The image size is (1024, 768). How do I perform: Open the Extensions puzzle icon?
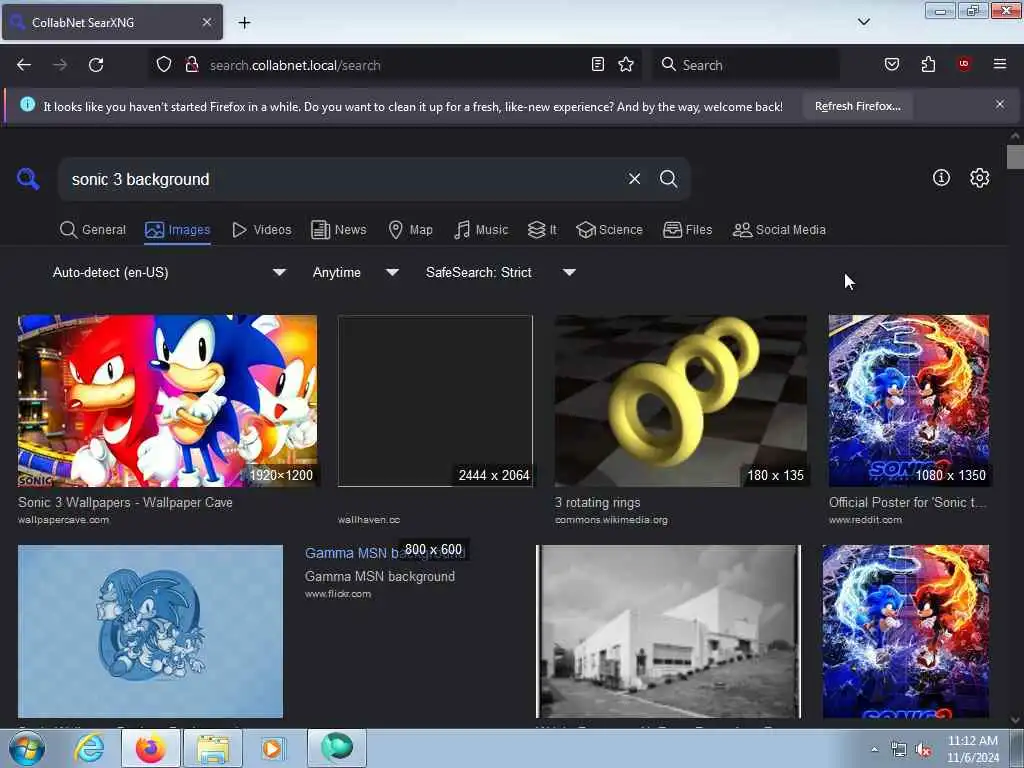click(928, 64)
